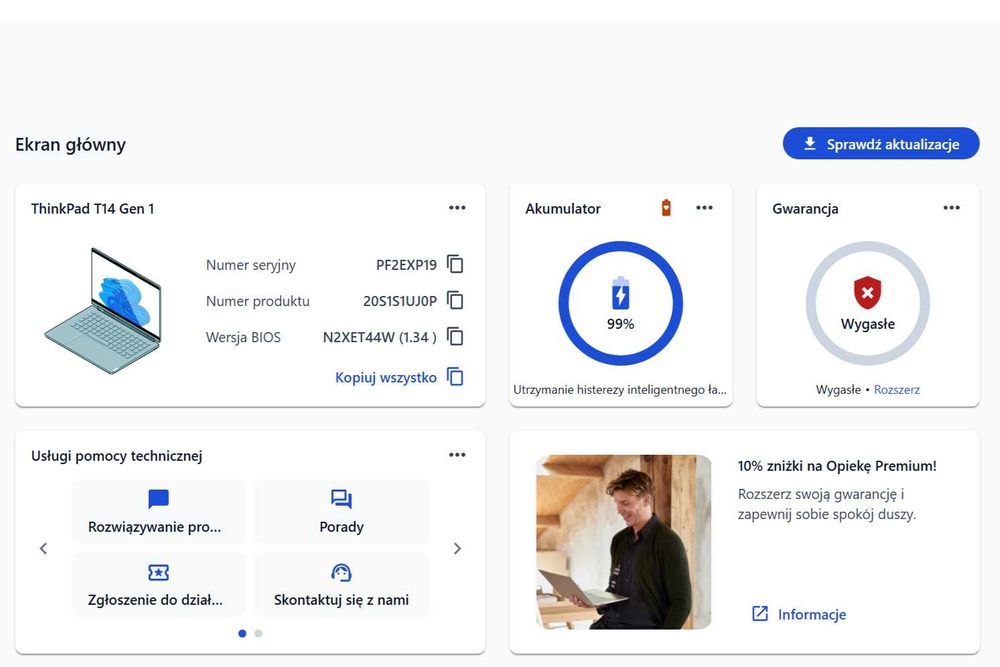The image size is (1000, 667).
Task: Open Zgłoszenie do dział... tile
Action: 158,584
